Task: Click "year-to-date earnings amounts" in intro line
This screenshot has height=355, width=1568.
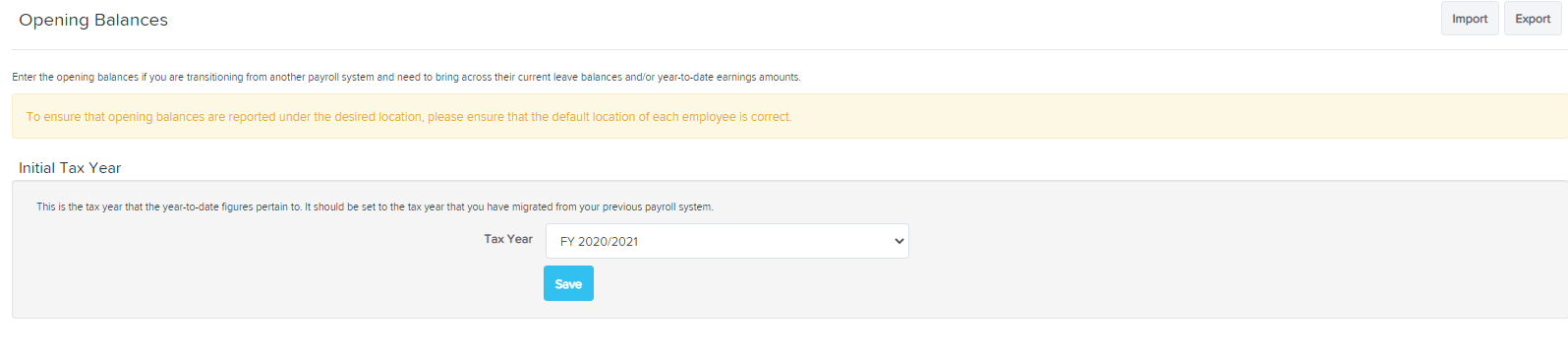Action: point(728,77)
